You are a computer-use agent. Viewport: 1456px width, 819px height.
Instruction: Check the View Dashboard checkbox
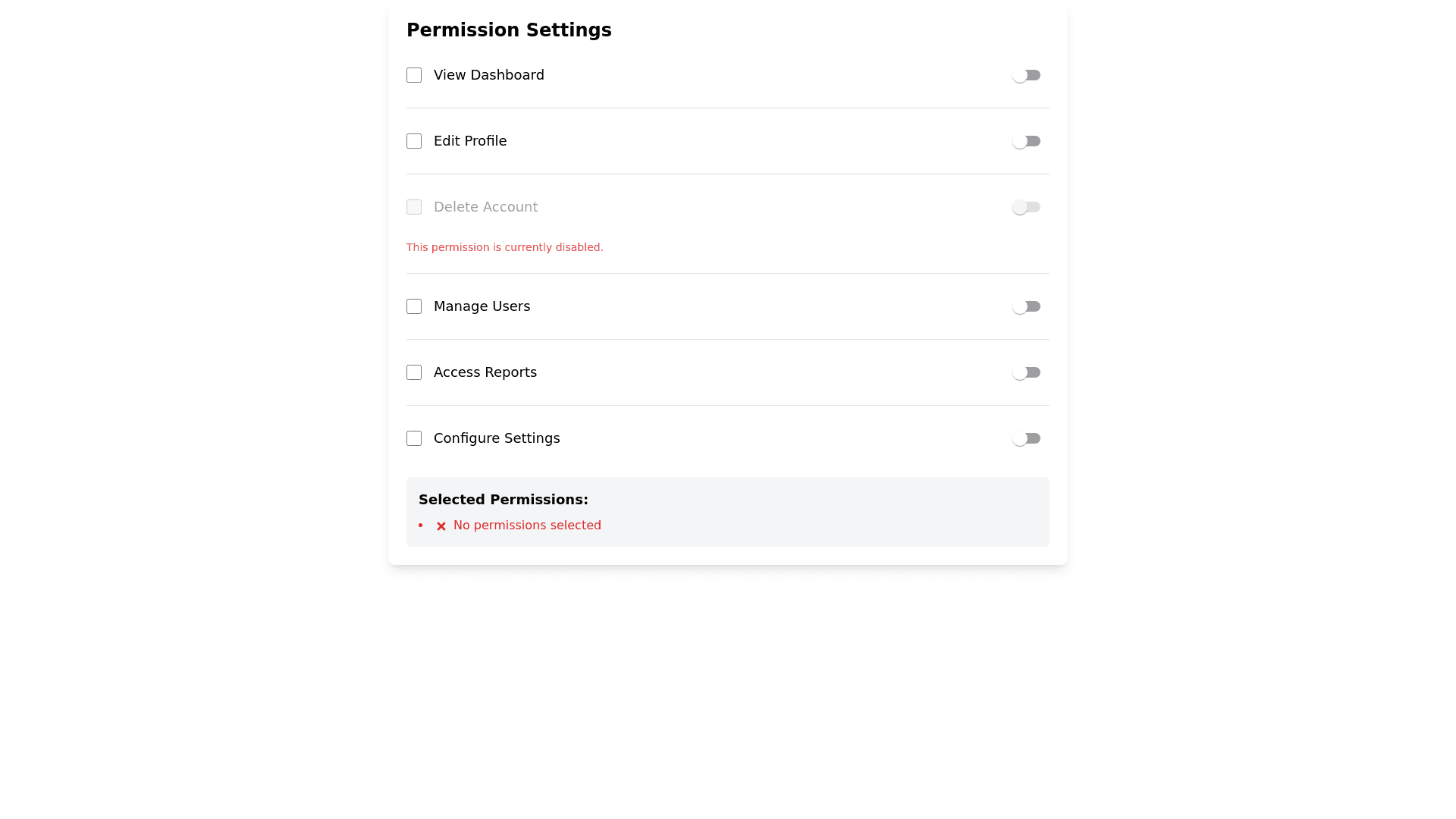[414, 75]
